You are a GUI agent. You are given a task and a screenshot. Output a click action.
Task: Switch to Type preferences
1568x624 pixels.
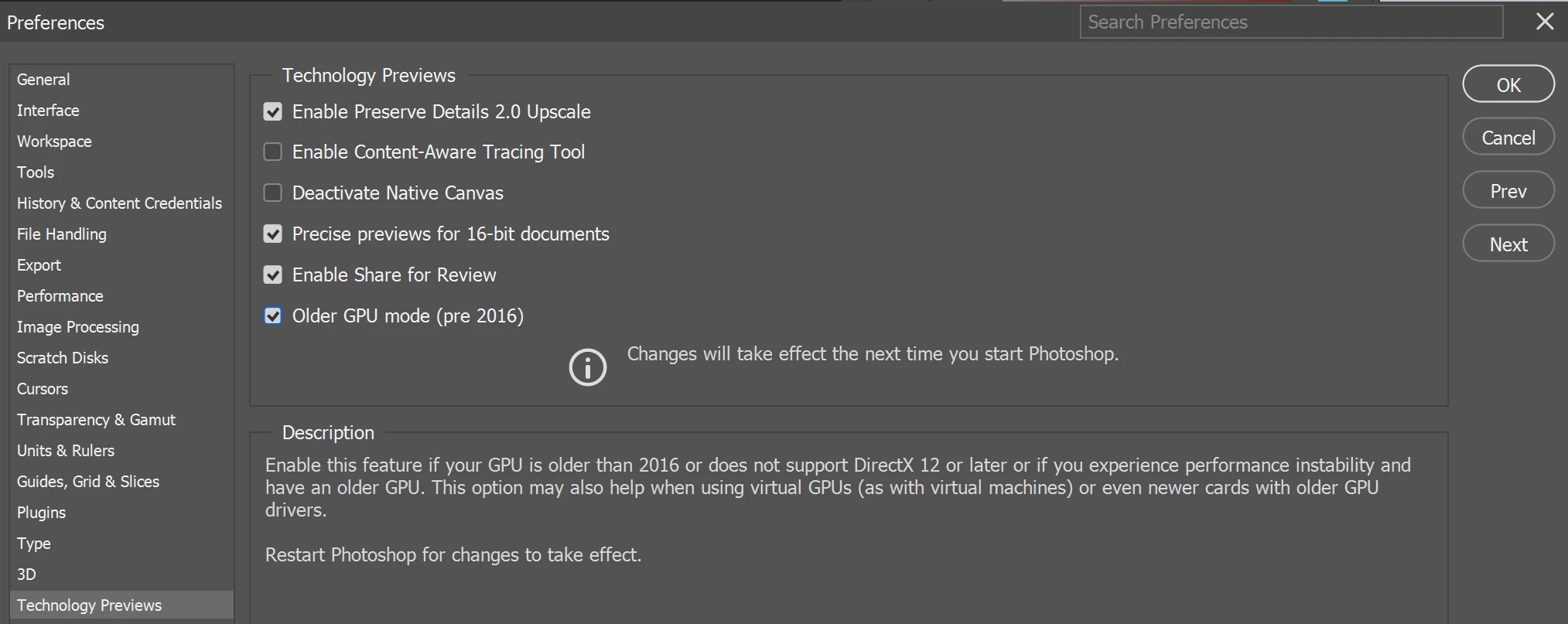coord(121,544)
